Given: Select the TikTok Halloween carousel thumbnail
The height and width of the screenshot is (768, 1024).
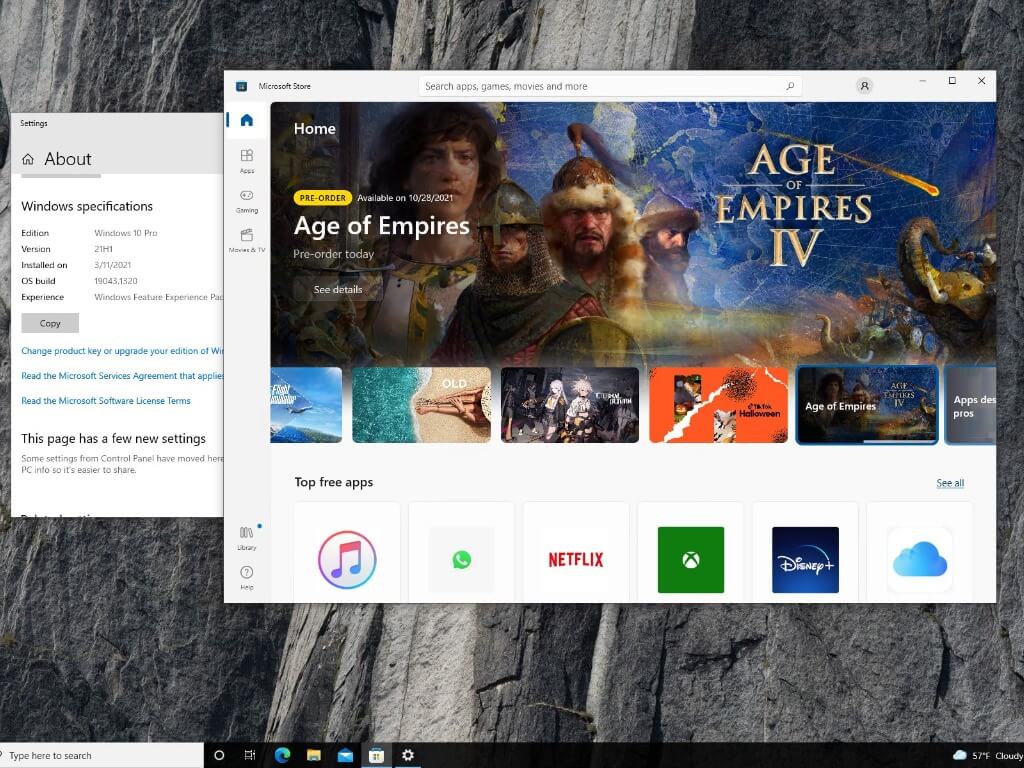Looking at the screenshot, I should (718, 405).
